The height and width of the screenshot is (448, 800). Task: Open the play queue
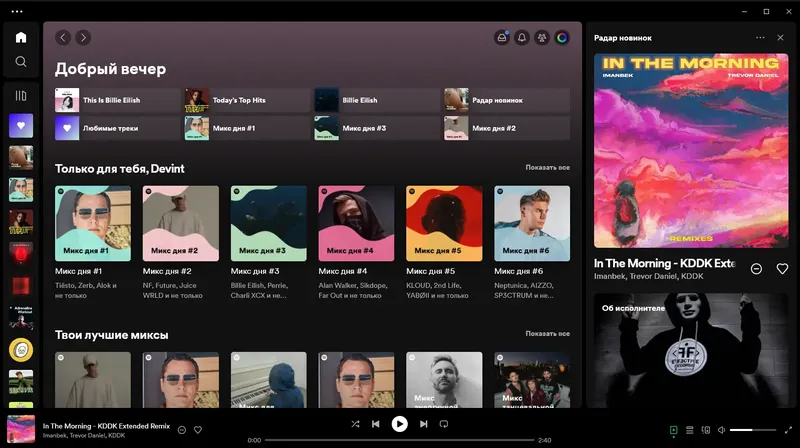[690, 430]
